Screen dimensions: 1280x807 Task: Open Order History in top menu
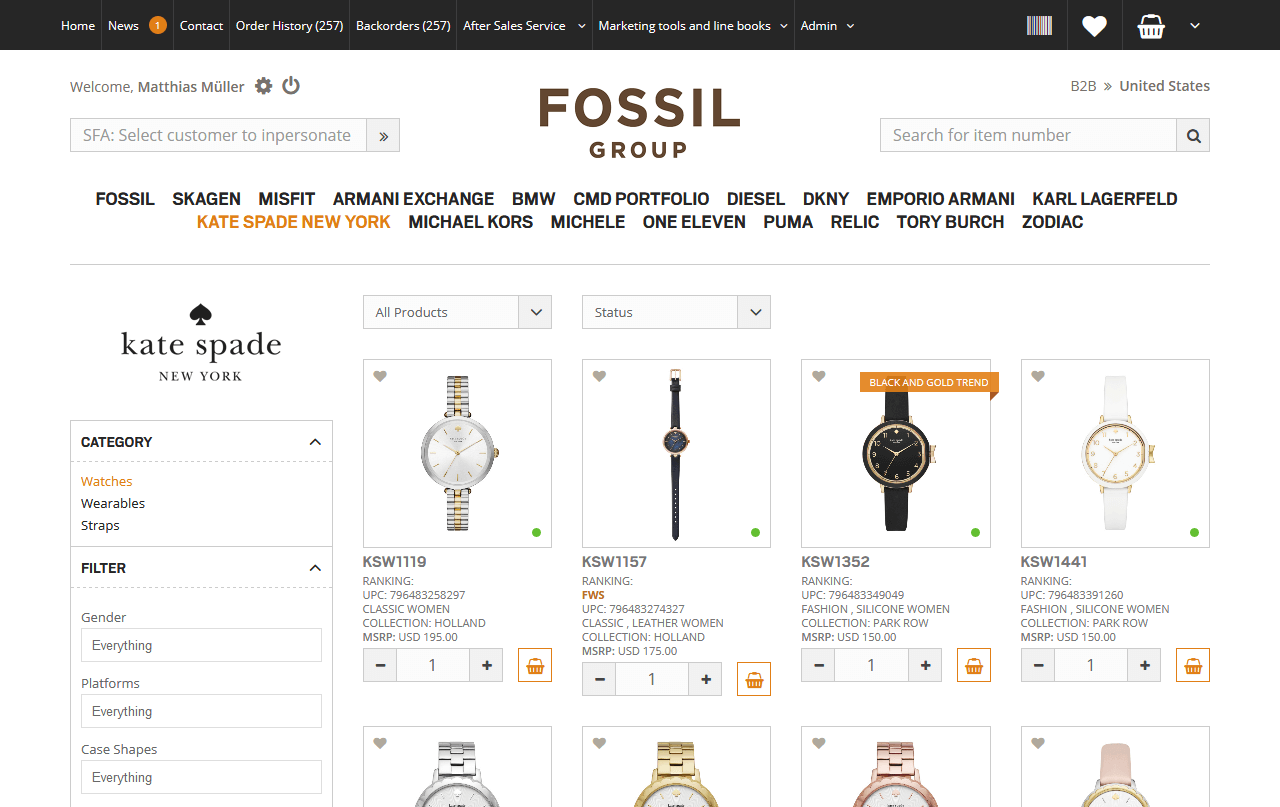(289, 26)
